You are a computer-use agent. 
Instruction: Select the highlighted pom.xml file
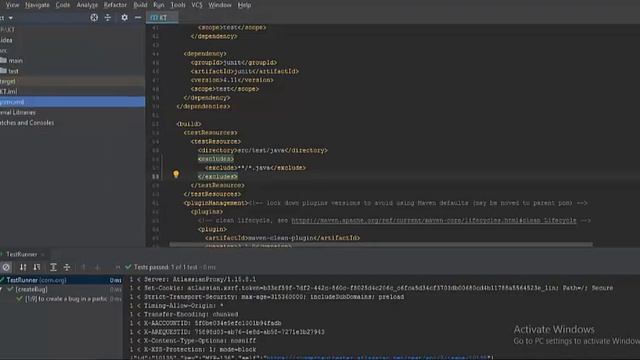(73, 102)
